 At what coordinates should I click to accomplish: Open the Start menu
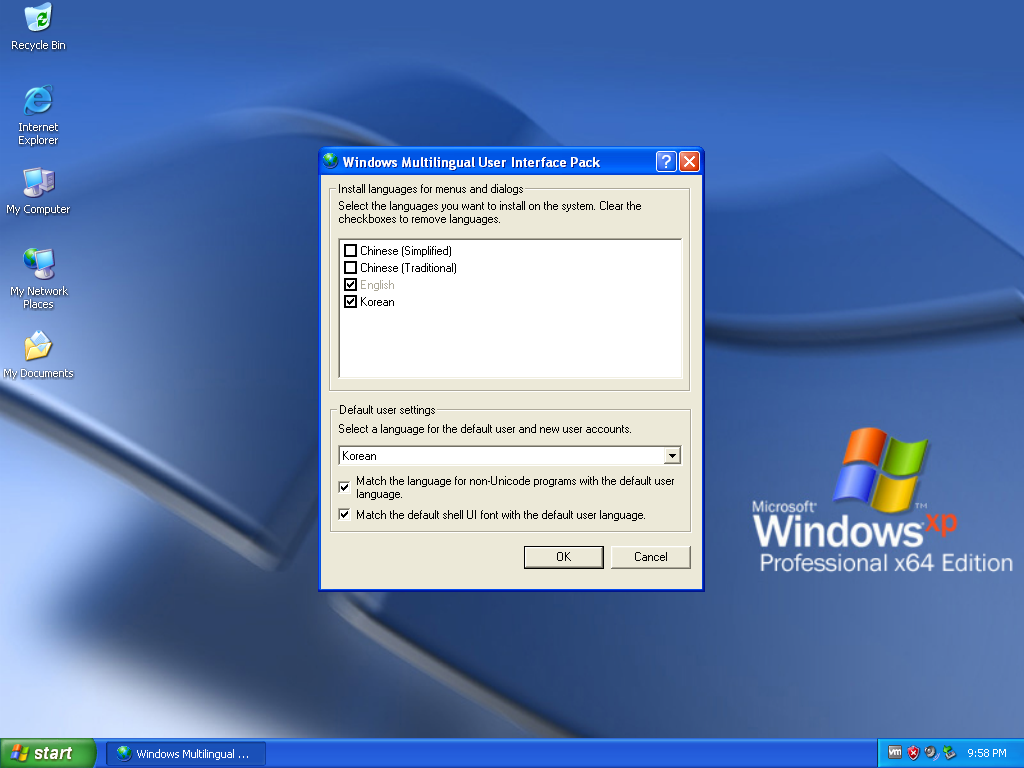tap(48, 754)
